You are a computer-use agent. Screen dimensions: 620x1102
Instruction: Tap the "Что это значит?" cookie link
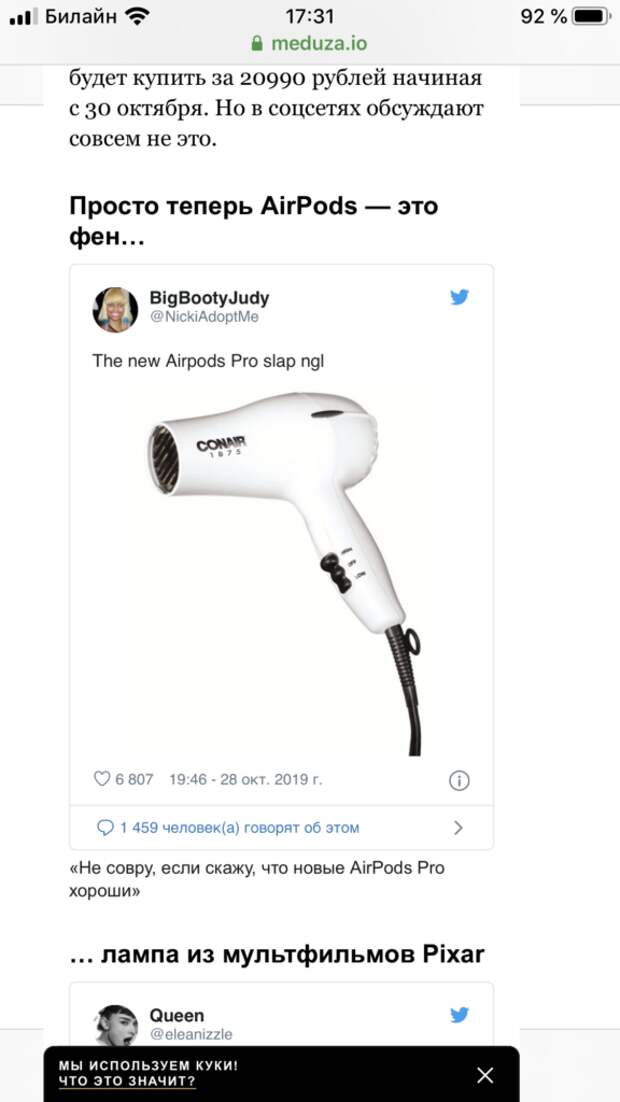[x=127, y=1081]
